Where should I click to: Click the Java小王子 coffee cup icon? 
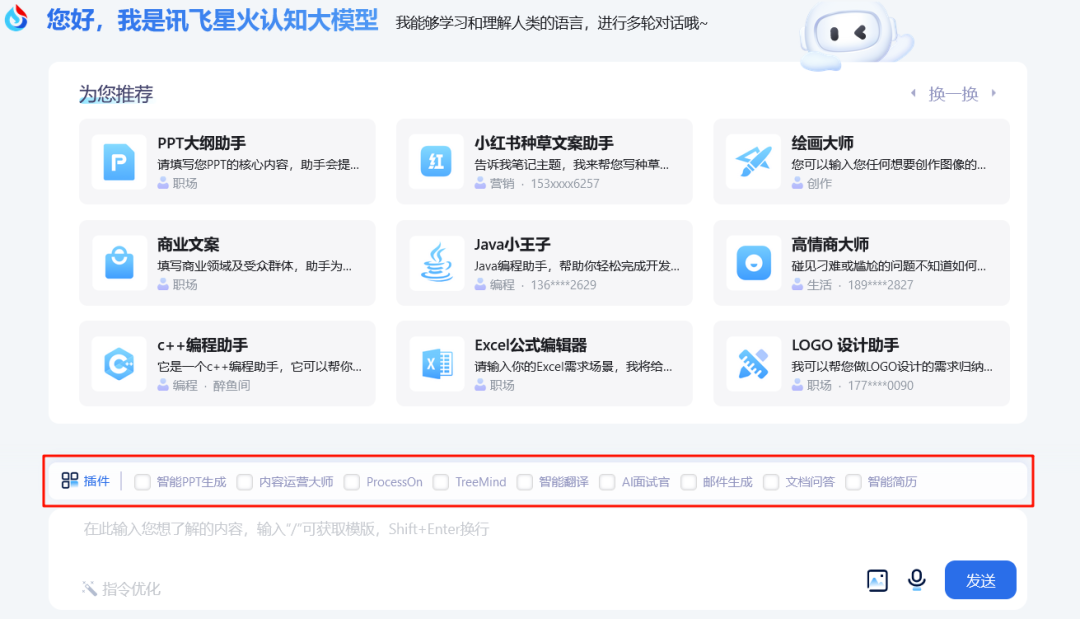tap(436, 262)
